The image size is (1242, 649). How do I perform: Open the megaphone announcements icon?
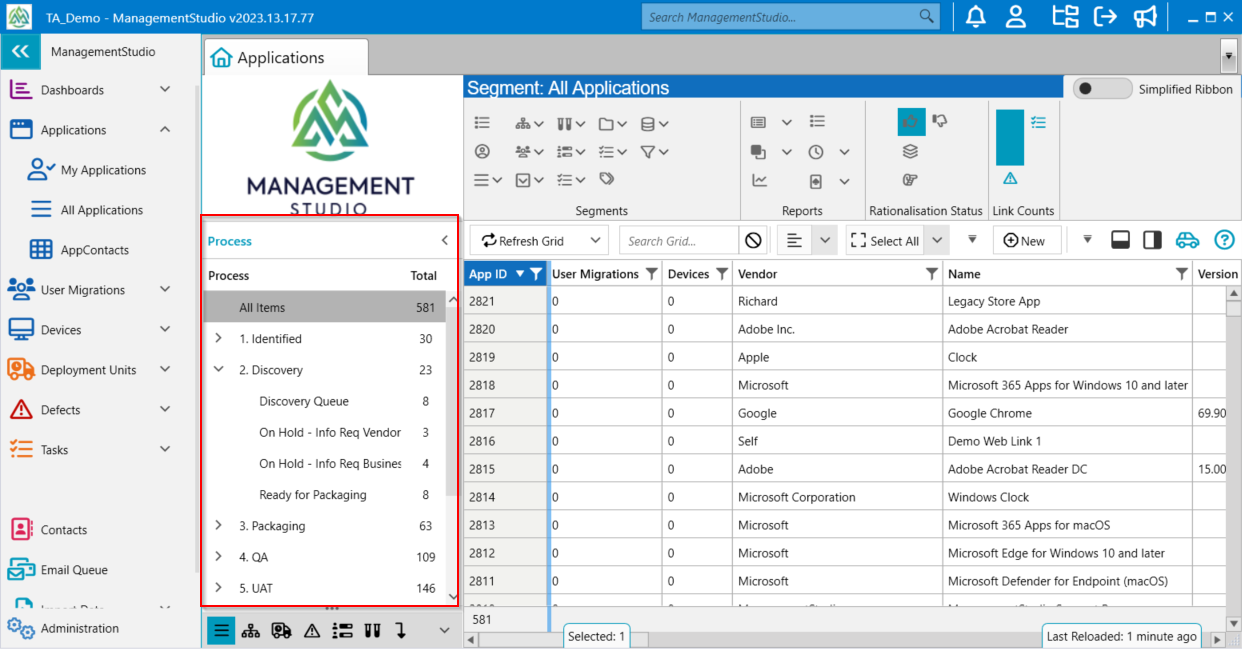pos(1145,17)
